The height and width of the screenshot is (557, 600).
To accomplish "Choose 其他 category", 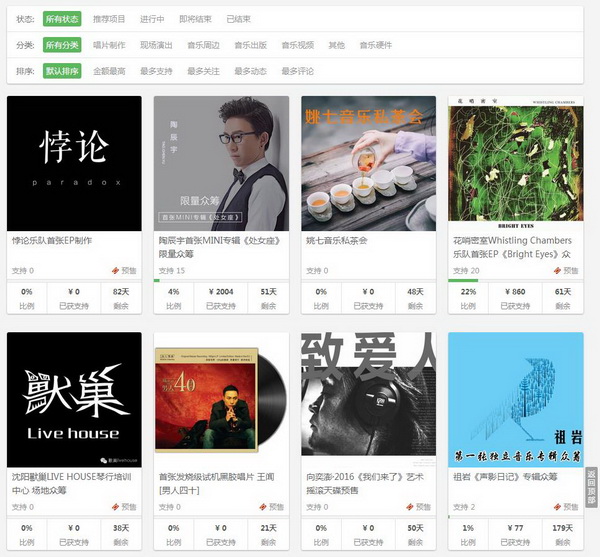I will 337,45.
